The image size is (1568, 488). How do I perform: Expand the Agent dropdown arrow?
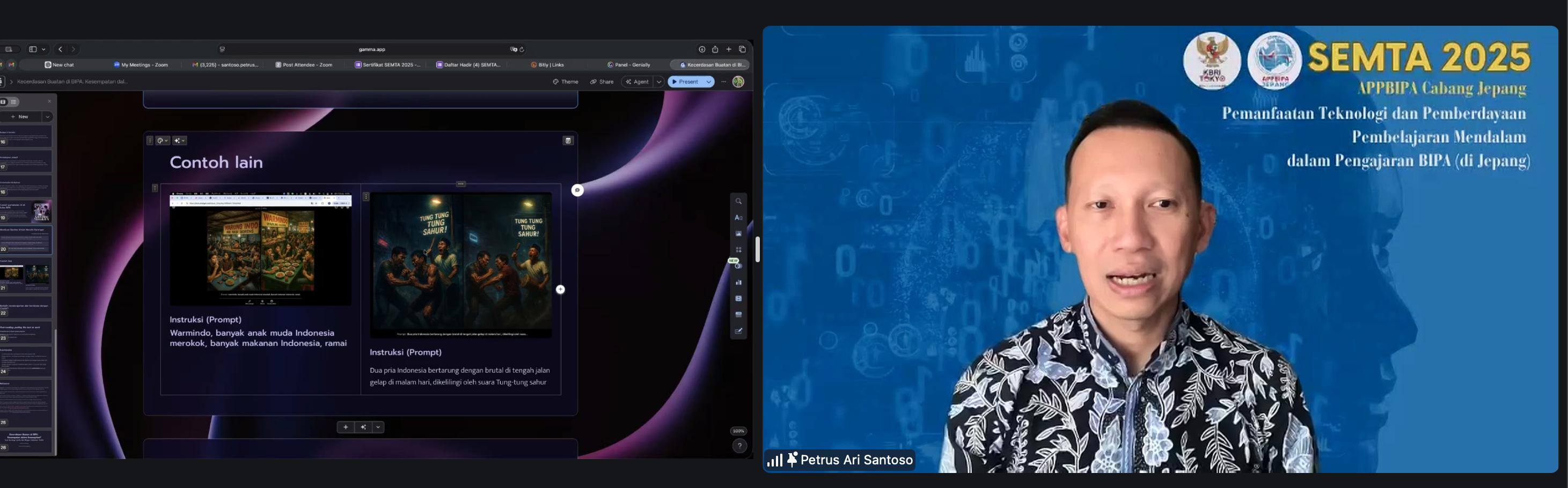click(x=658, y=82)
